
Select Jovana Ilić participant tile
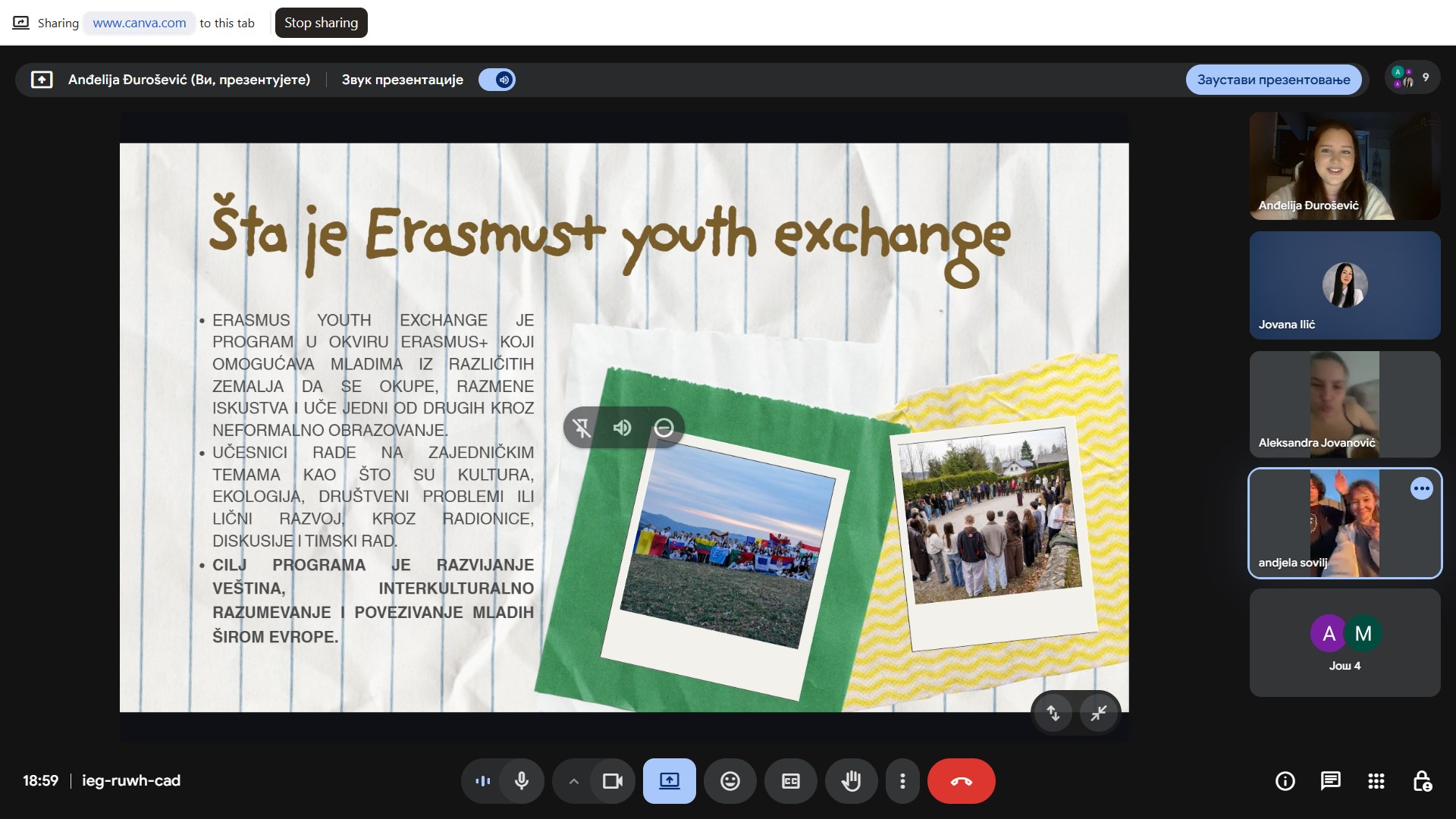(x=1345, y=285)
